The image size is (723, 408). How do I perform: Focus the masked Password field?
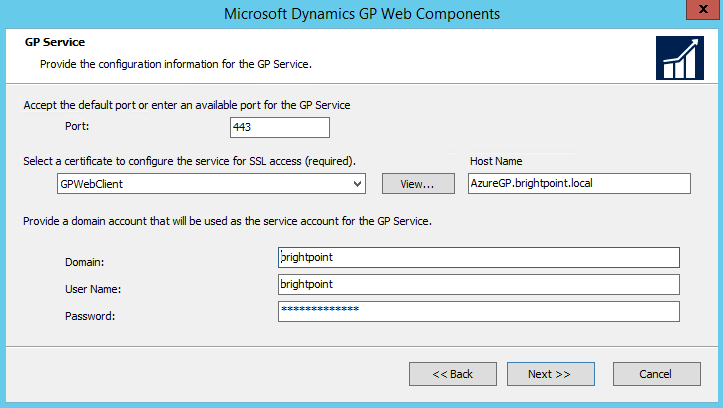click(479, 312)
